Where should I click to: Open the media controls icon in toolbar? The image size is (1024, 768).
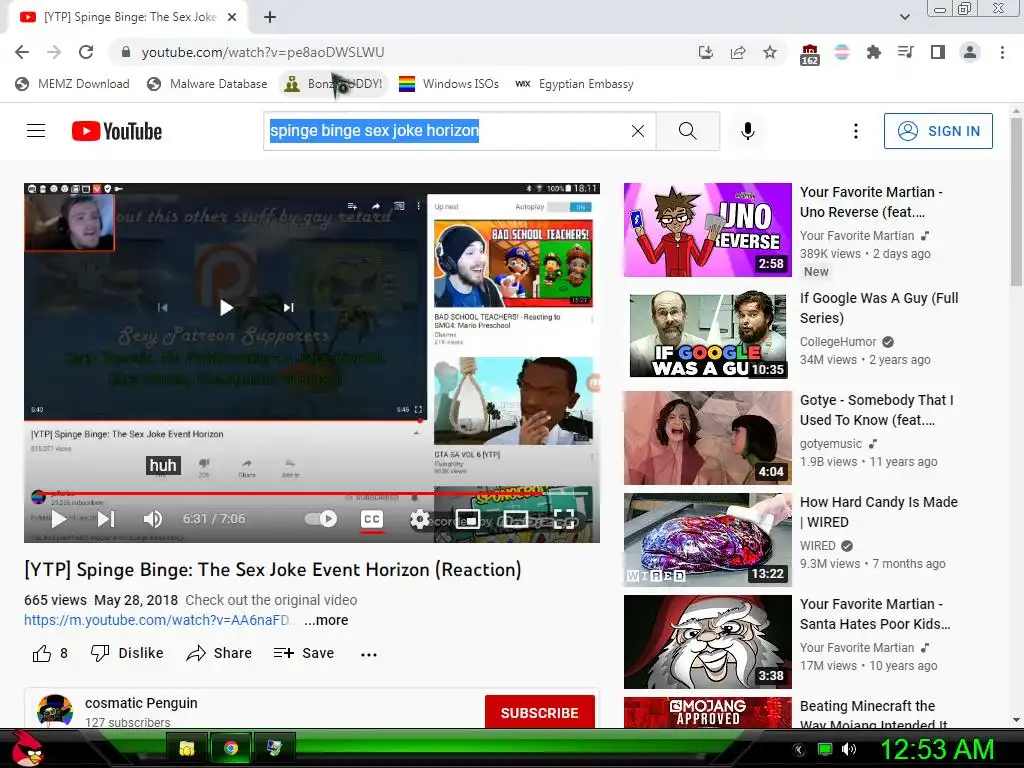[x=906, y=52]
